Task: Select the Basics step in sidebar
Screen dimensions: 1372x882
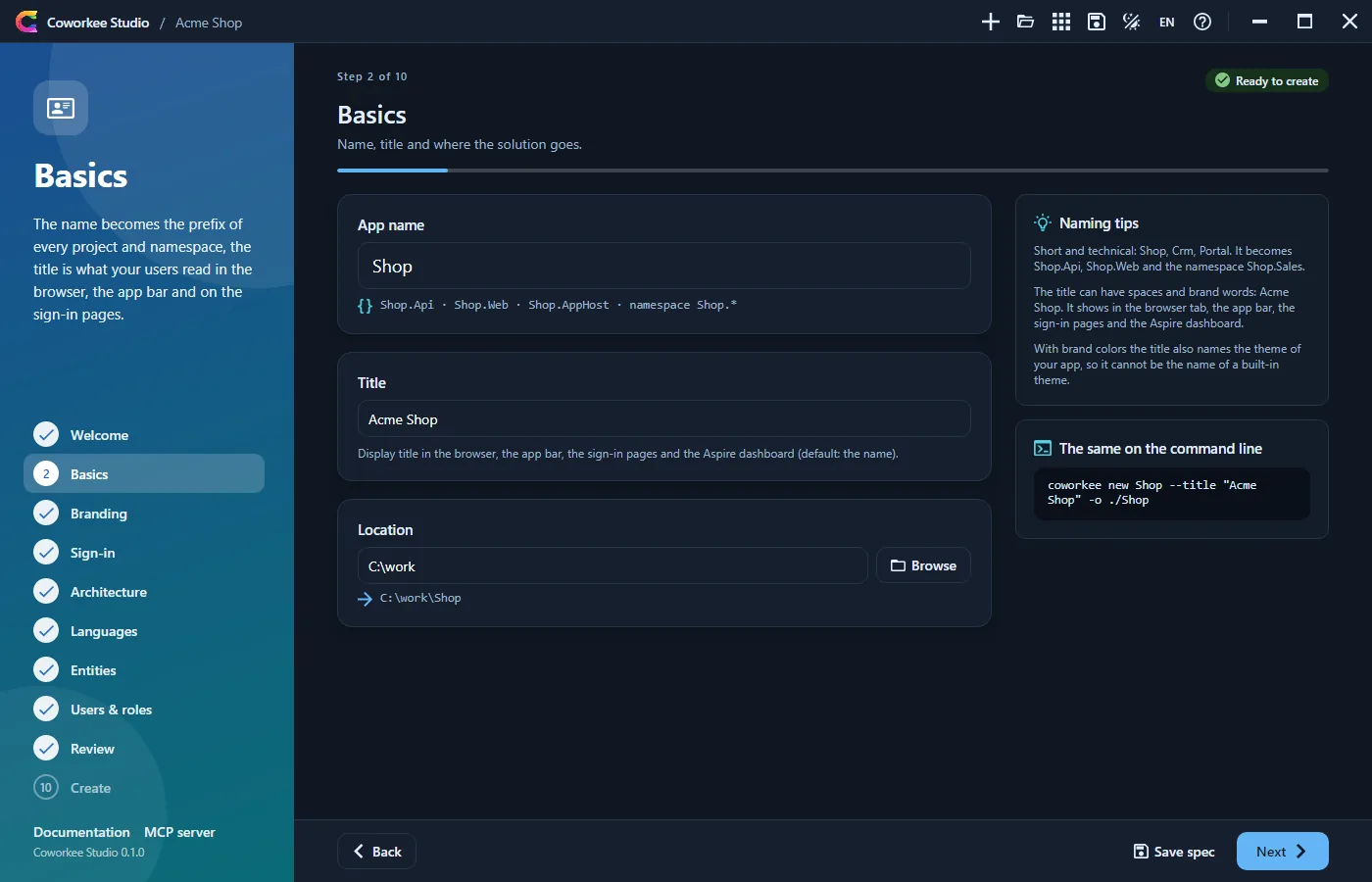Action: [144, 473]
